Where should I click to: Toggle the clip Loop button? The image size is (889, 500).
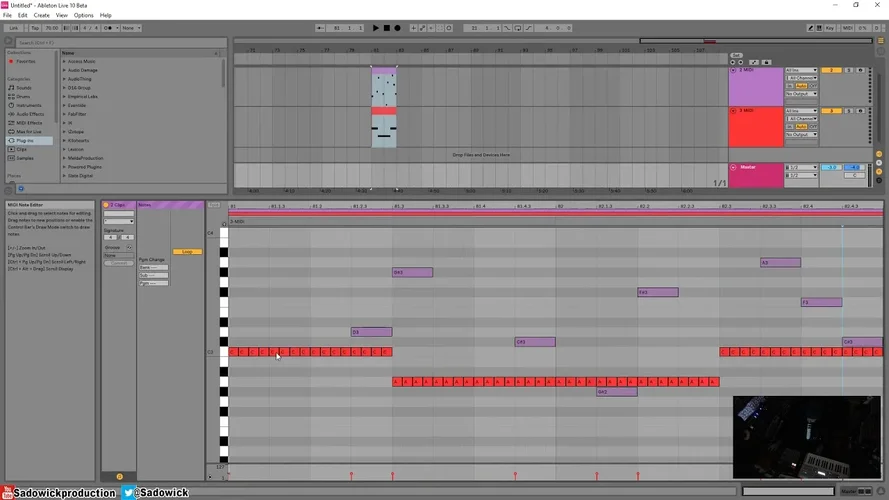[x=188, y=252]
